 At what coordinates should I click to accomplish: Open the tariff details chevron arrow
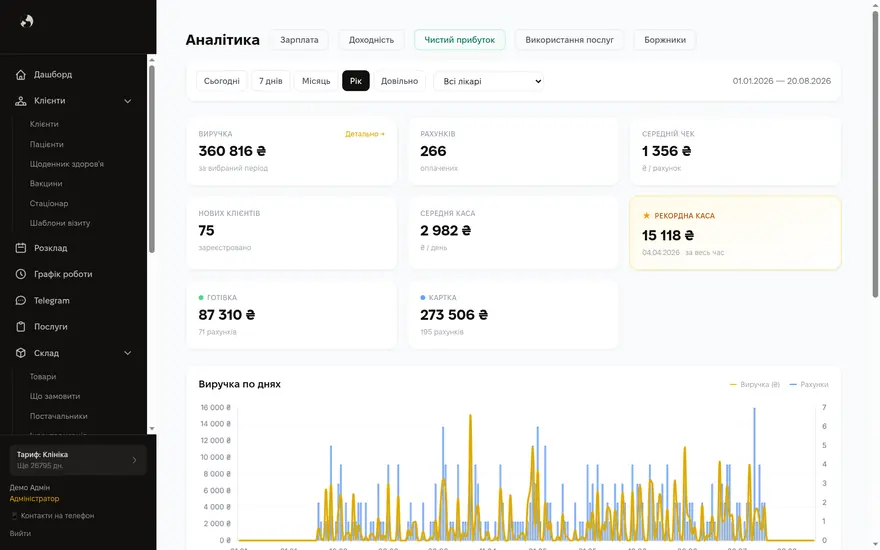[134, 460]
